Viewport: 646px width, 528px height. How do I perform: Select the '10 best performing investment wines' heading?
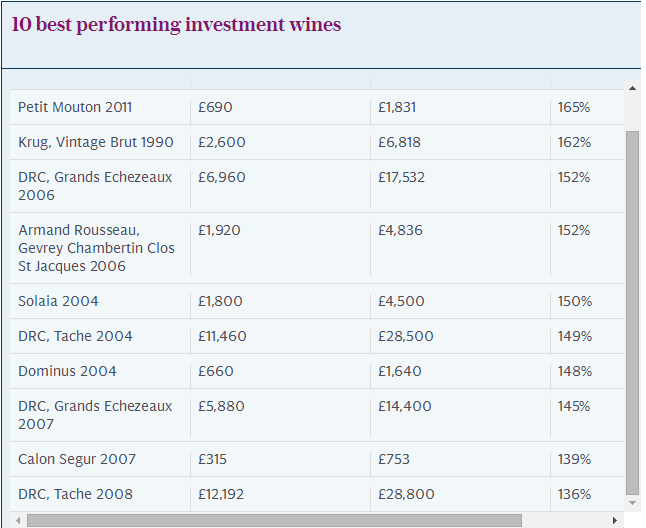[x=176, y=25]
